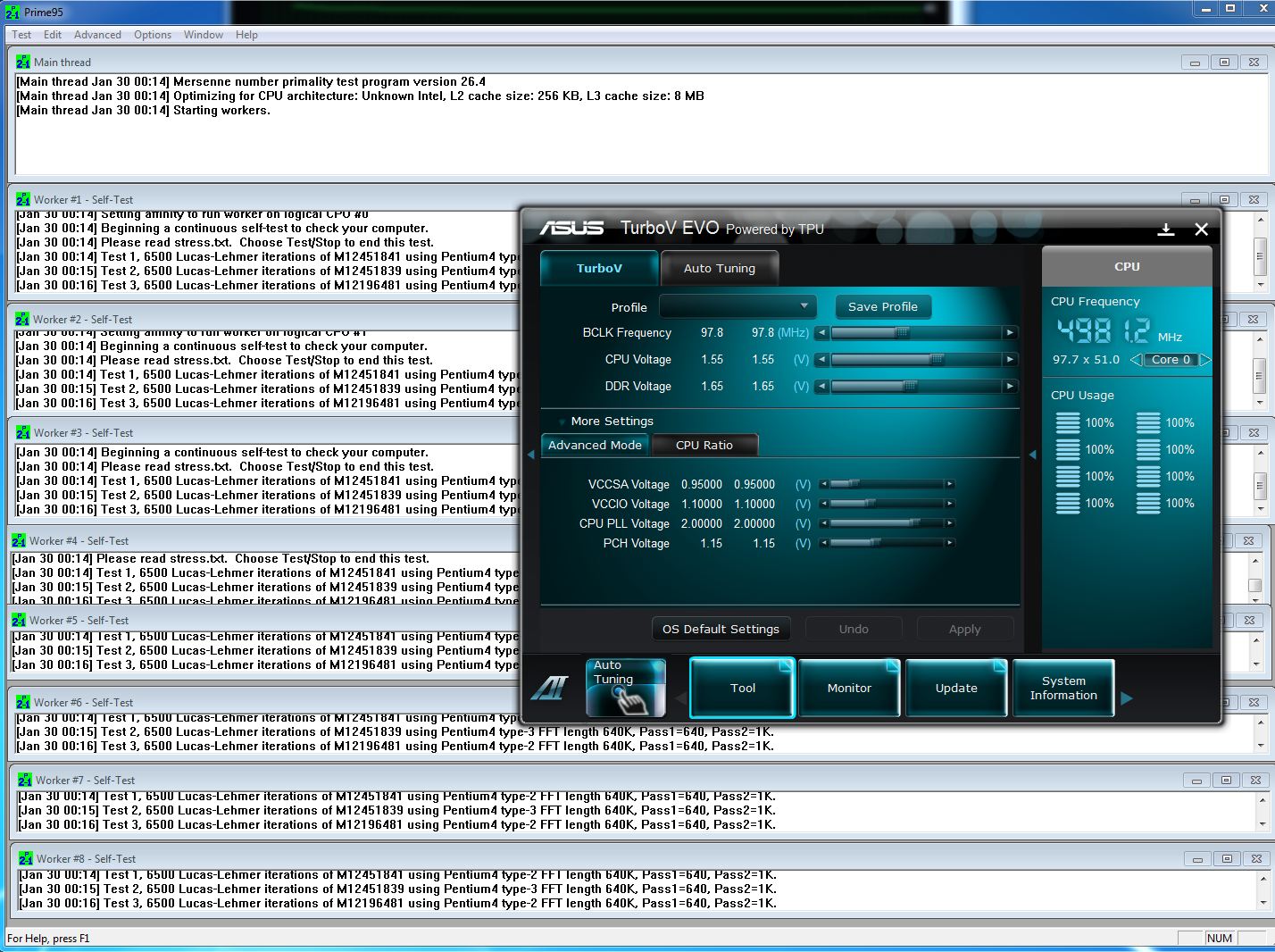Decrease VCCIO Voltage with left arrow

[x=824, y=504]
